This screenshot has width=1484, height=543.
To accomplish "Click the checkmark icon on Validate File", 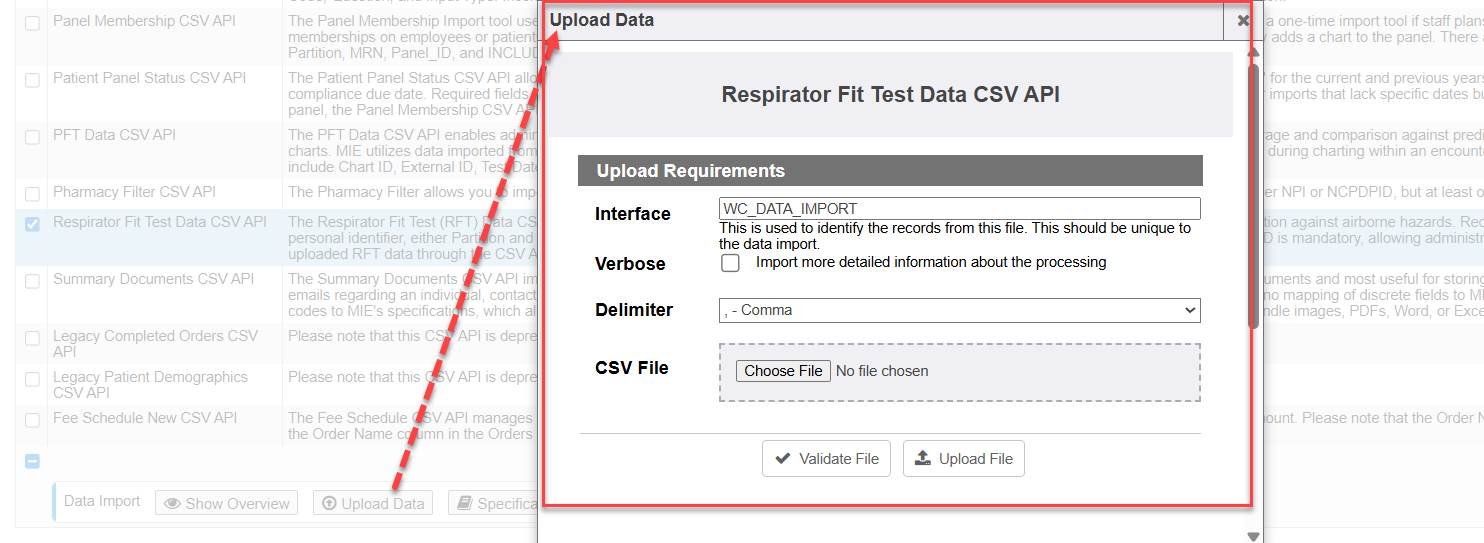I will (782, 459).
